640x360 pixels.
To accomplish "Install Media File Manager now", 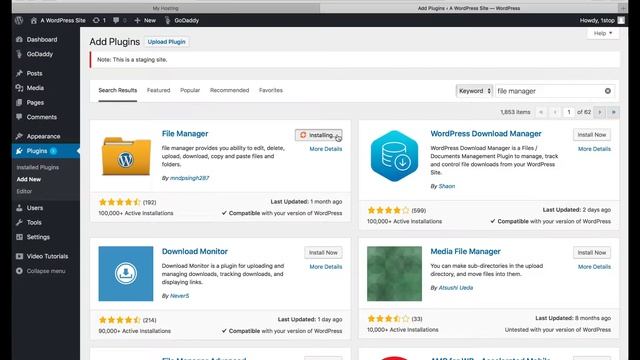I will (592, 253).
